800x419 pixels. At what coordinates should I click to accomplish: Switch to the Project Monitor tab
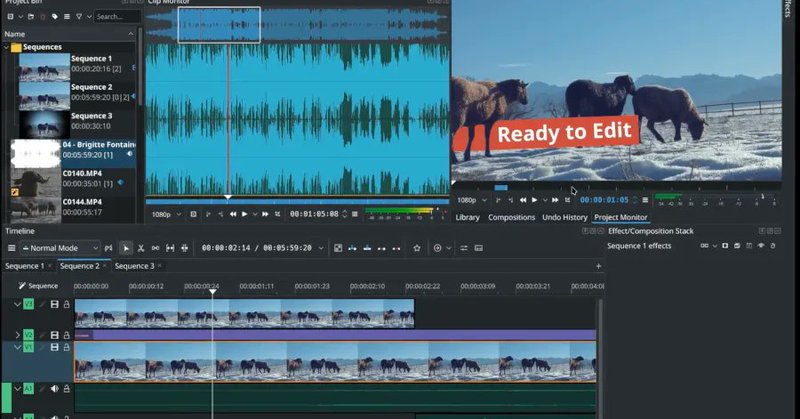[x=620, y=217]
